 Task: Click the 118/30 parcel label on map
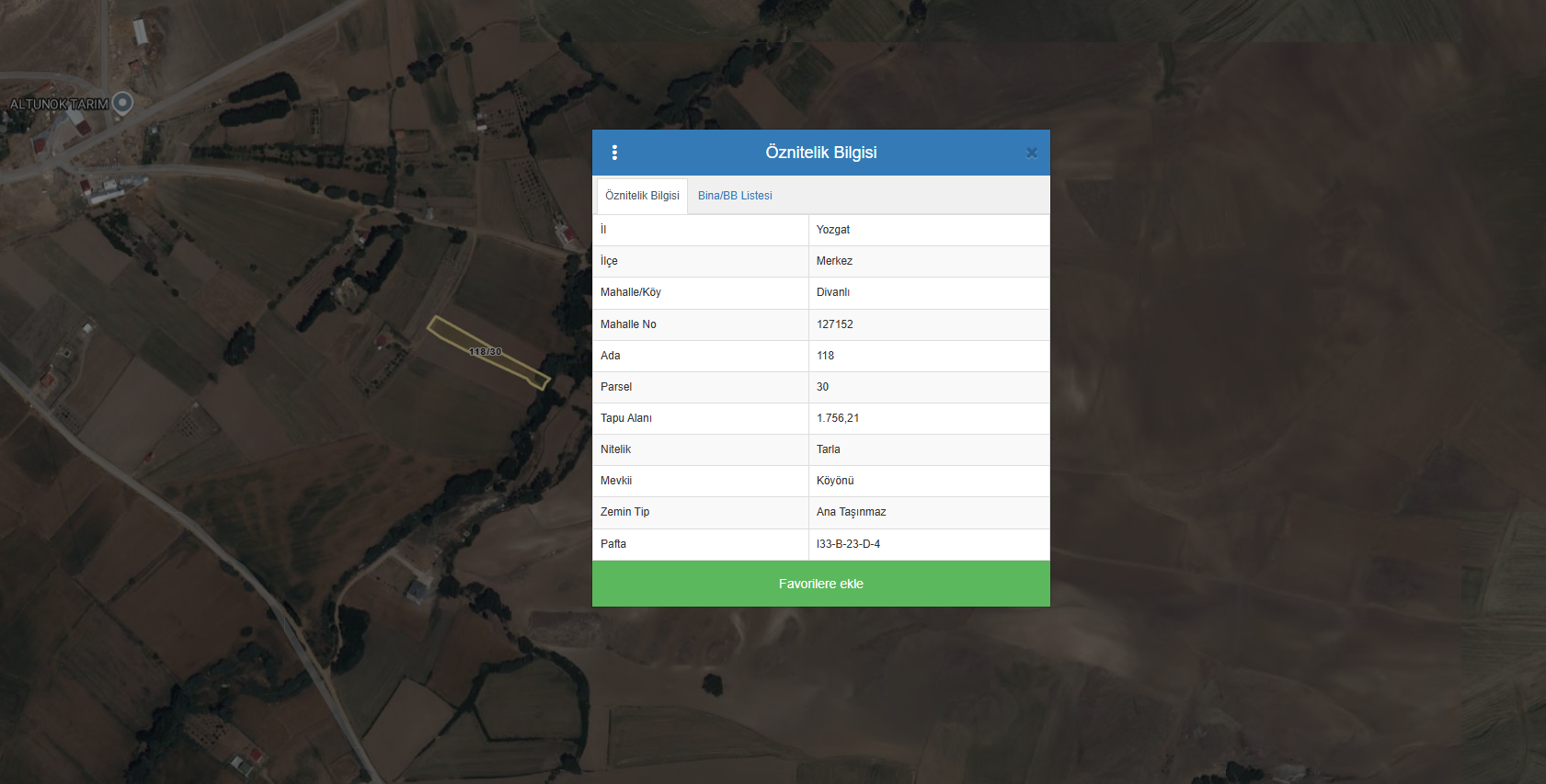pyautogui.click(x=486, y=352)
